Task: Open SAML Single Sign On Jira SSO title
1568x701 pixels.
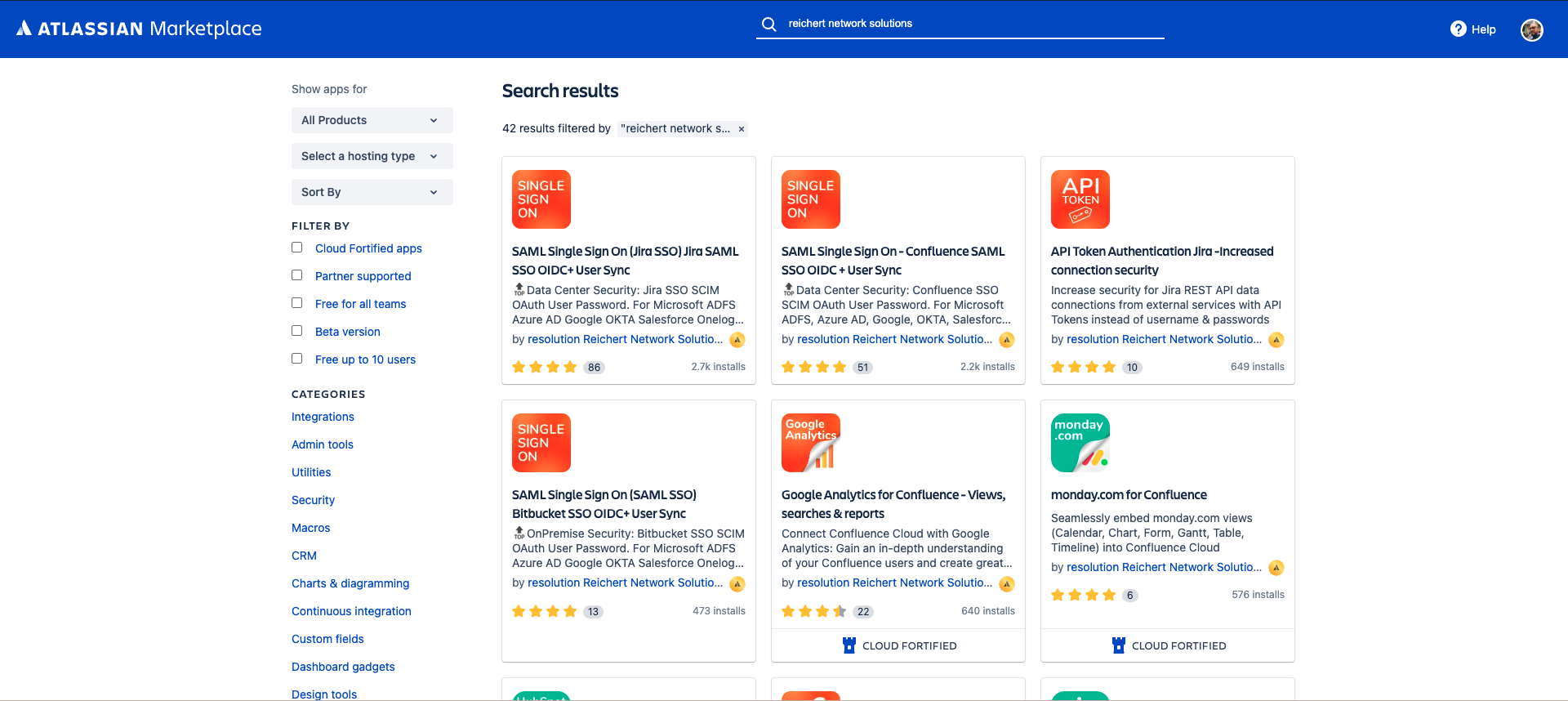Action: point(626,261)
